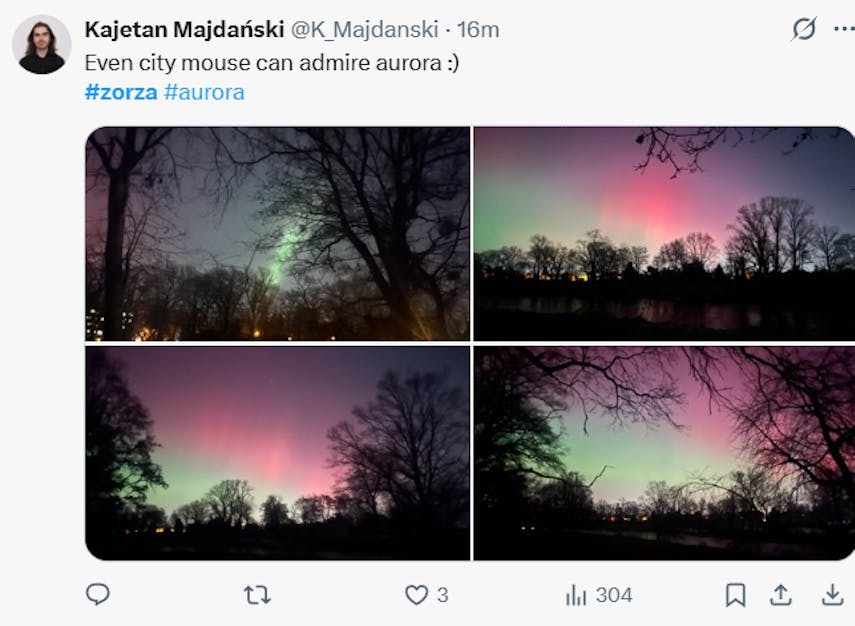Repost this tweet using the retweet icon

(x=257, y=595)
